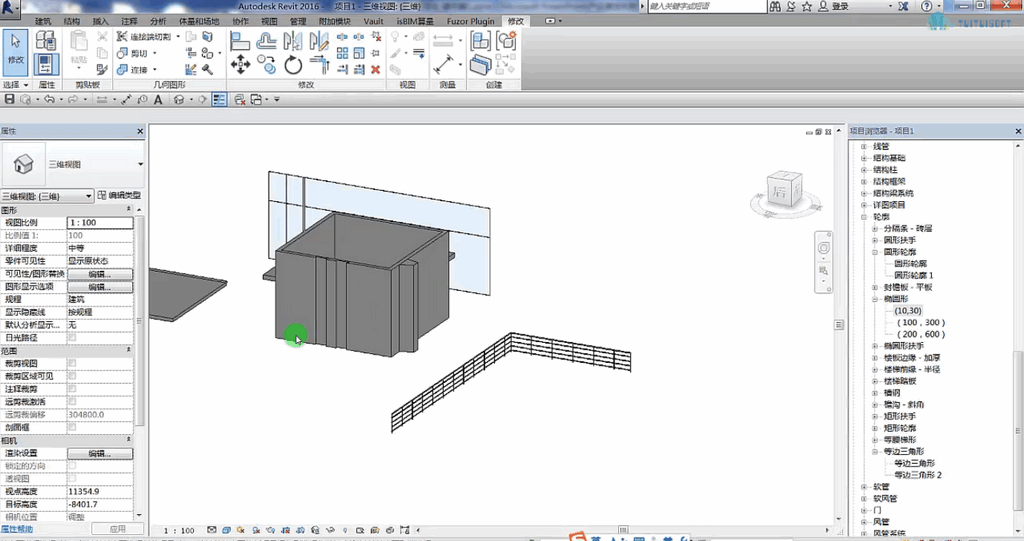Screen dimensions: 1024x541
Task: Expand the 矩形轮廓 tree node
Action: tap(875, 429)
